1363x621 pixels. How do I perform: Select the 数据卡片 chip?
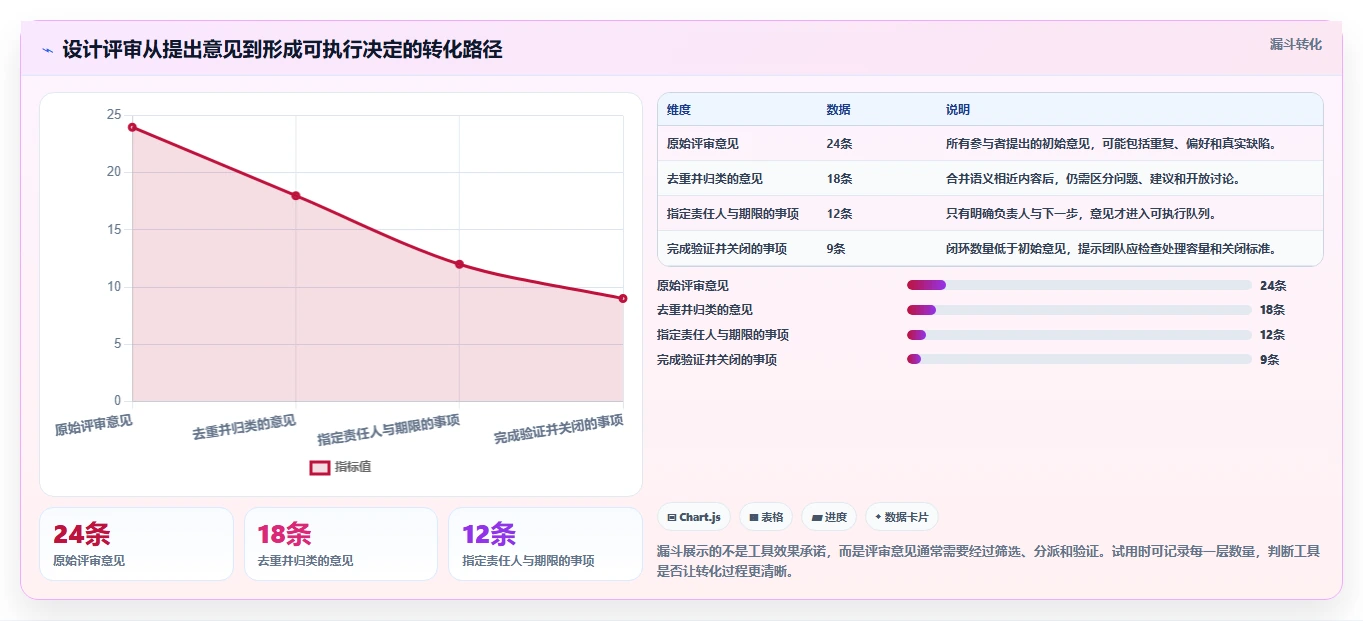[x=902, y=517]
